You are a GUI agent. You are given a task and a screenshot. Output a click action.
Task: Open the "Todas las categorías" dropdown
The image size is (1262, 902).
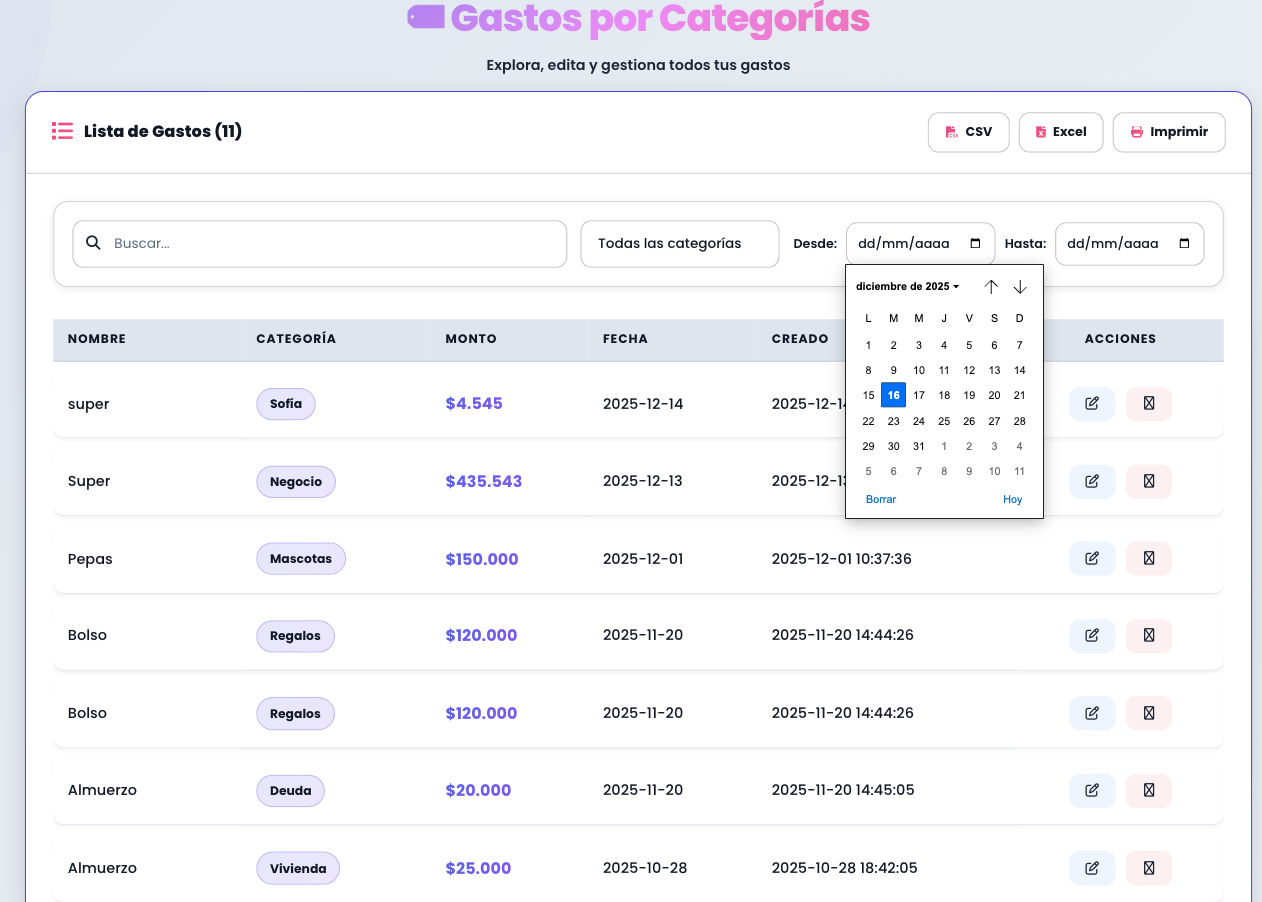pyautogui.click(x=679, y=243)
